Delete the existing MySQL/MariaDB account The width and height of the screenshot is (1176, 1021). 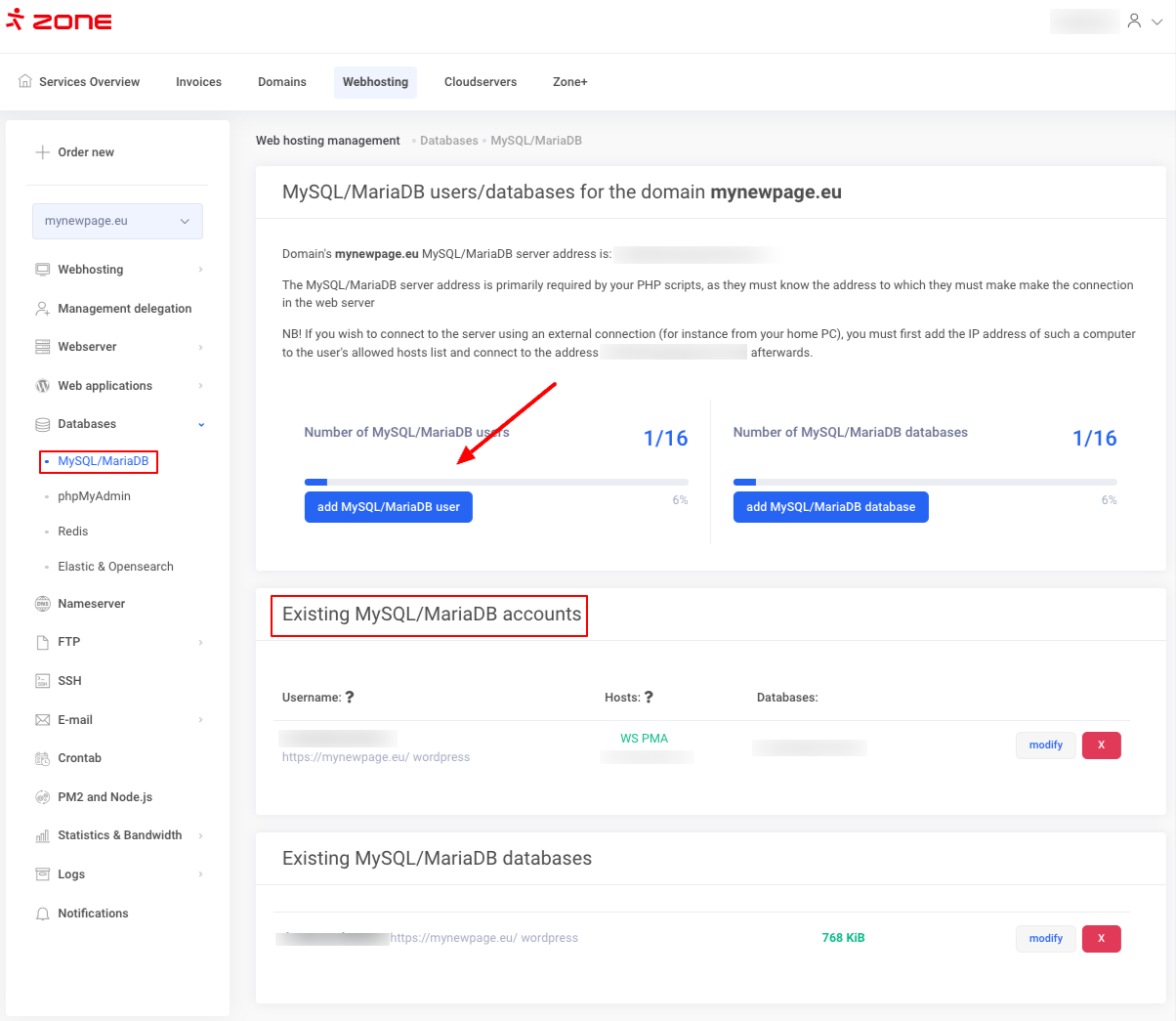click(1101, 745)
